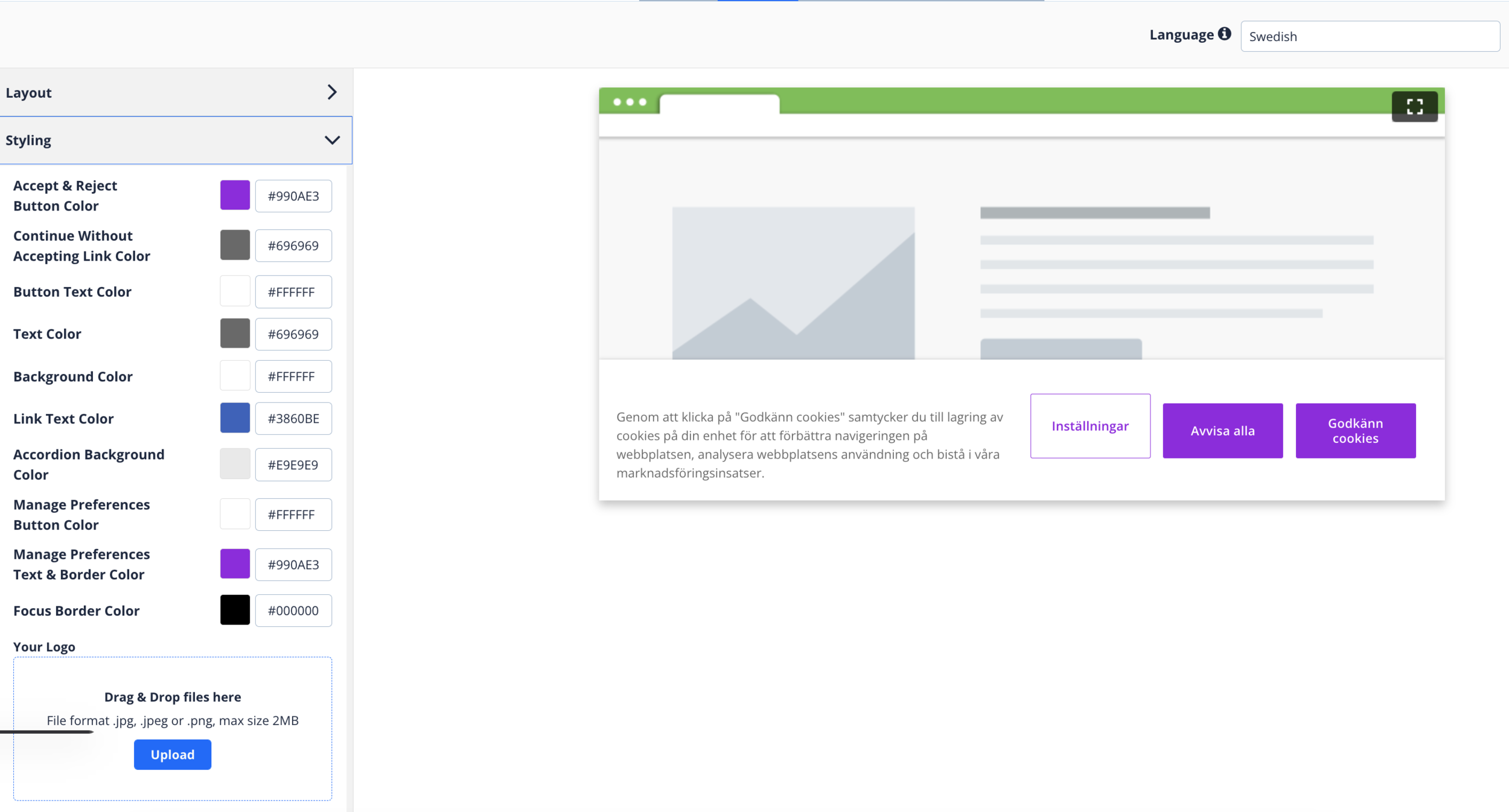Image resolution: width=1509 pixels, height=812 pixels.
Task: Click Accept & Reject Button purple swatch
Action: pyautogui.click(x=235, y=195)
